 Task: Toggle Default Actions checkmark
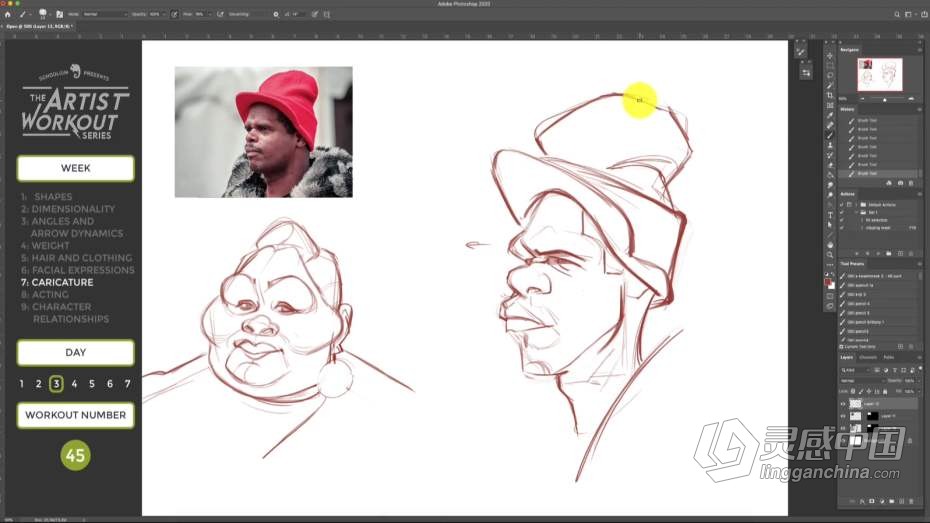[x=842, y=205]
